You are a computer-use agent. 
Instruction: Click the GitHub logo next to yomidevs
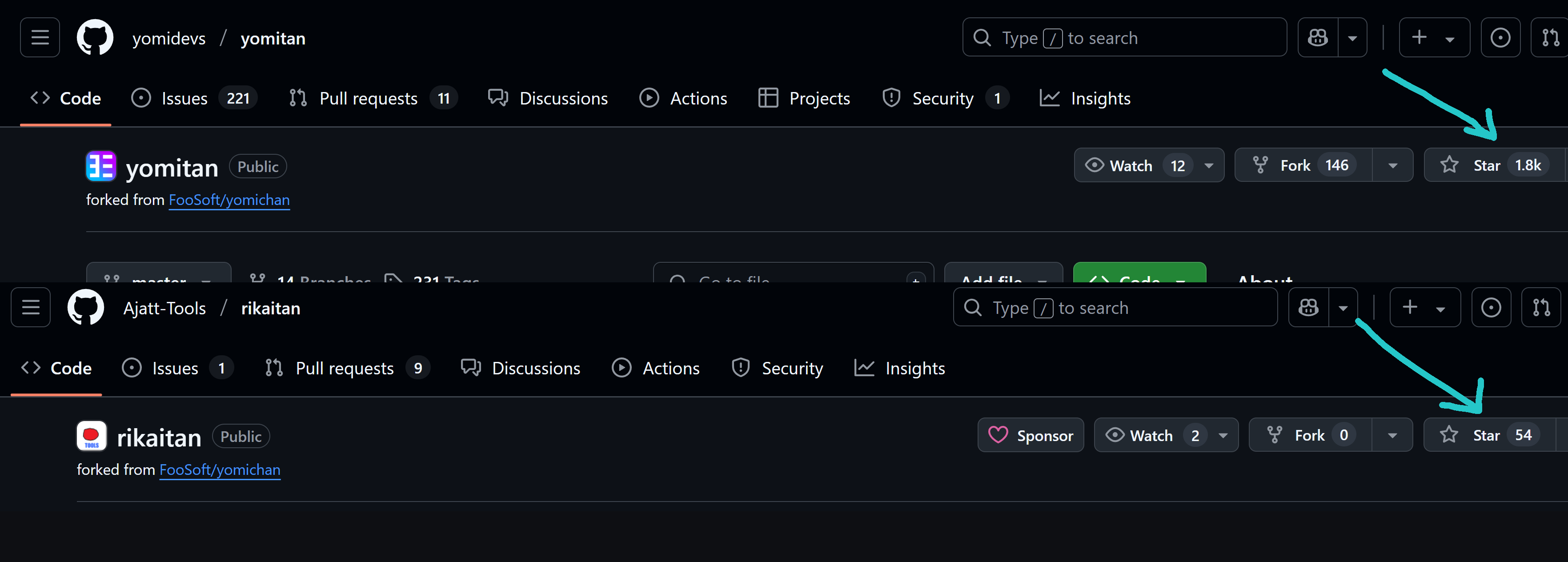coord(95,38)
